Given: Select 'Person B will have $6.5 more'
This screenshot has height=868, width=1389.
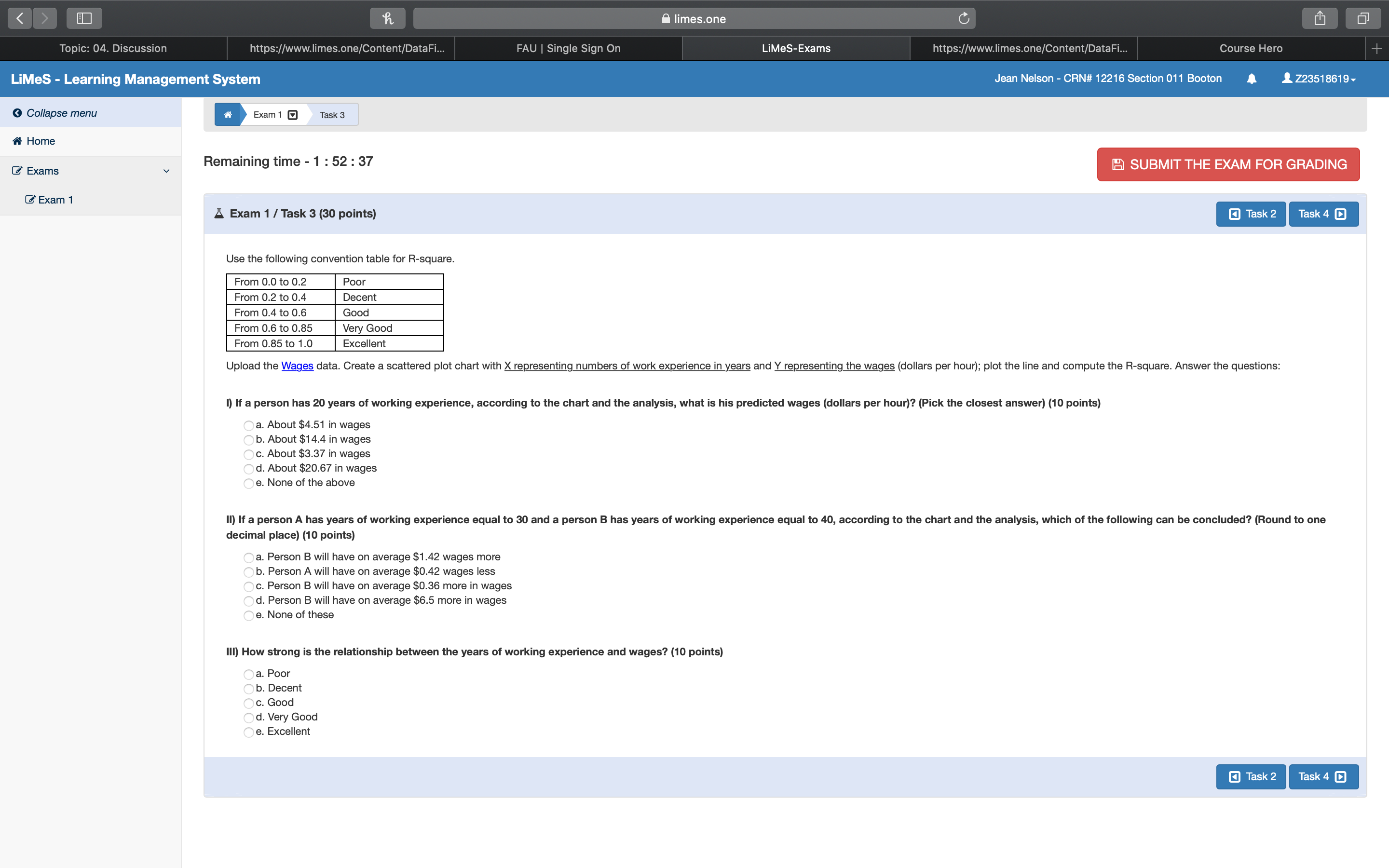Looking at the screenshot, I should 248,601.
